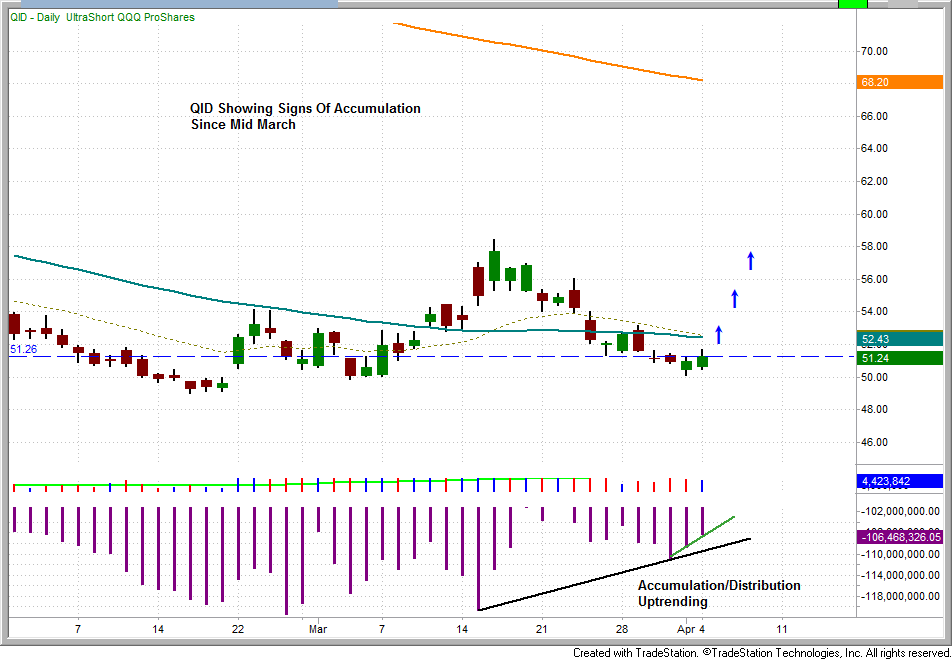The height and width of the screenshot is (659, 952).
Task: Click the 50.00 price axis label
Action: [x=874, y=377]
